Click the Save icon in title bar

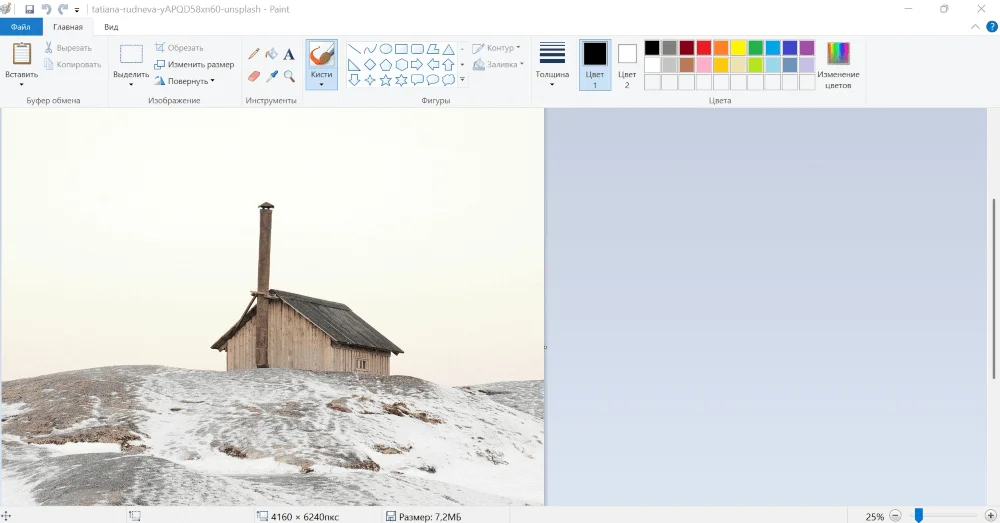tap(30, 9)
